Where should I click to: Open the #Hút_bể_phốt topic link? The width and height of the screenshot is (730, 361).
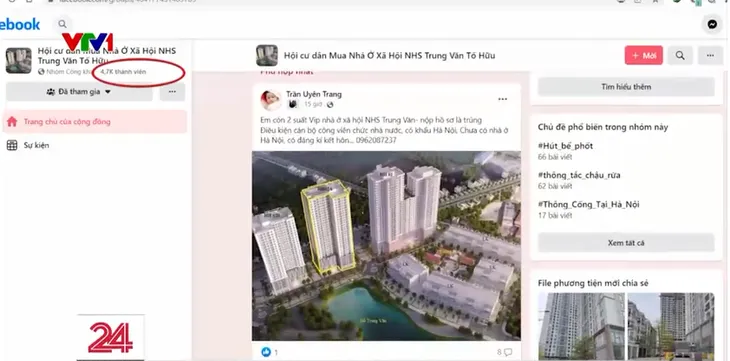pyautogui.click(x=565, y=146)
